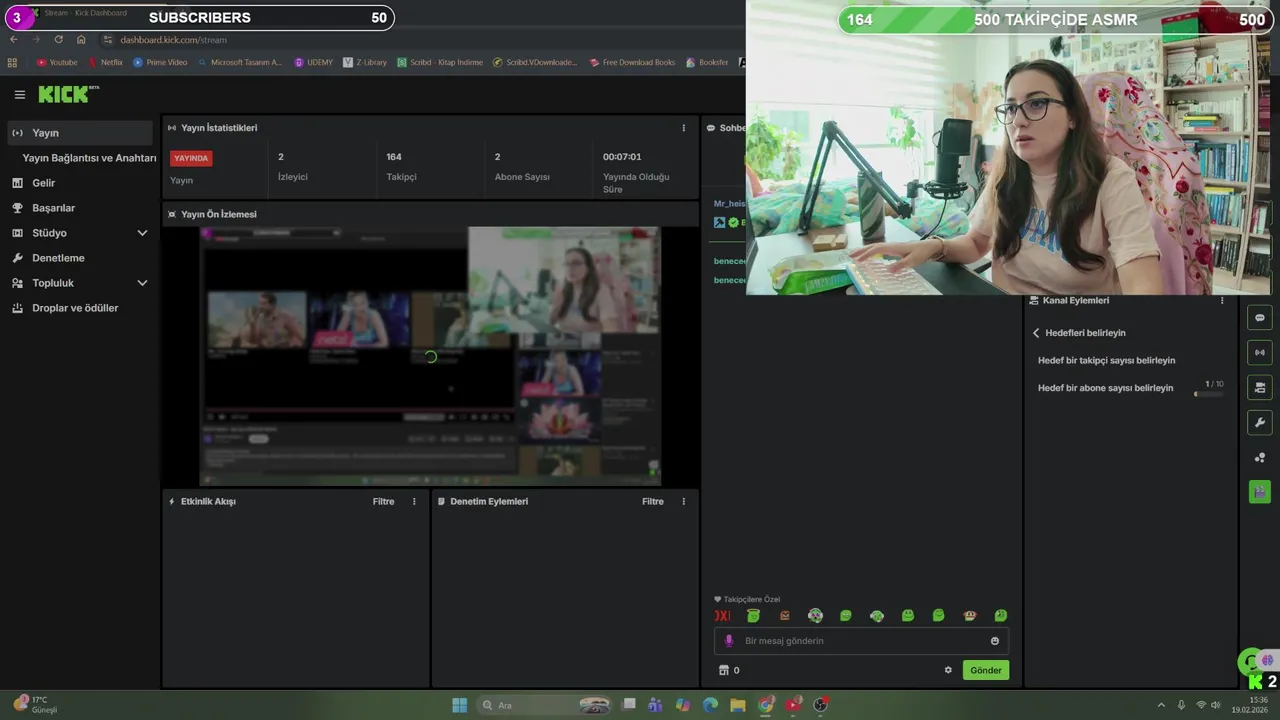The height and width of the screenshot is (720, 1280).
Task: Click the stream preview thumbnail
Action: [x=431, y=356]
